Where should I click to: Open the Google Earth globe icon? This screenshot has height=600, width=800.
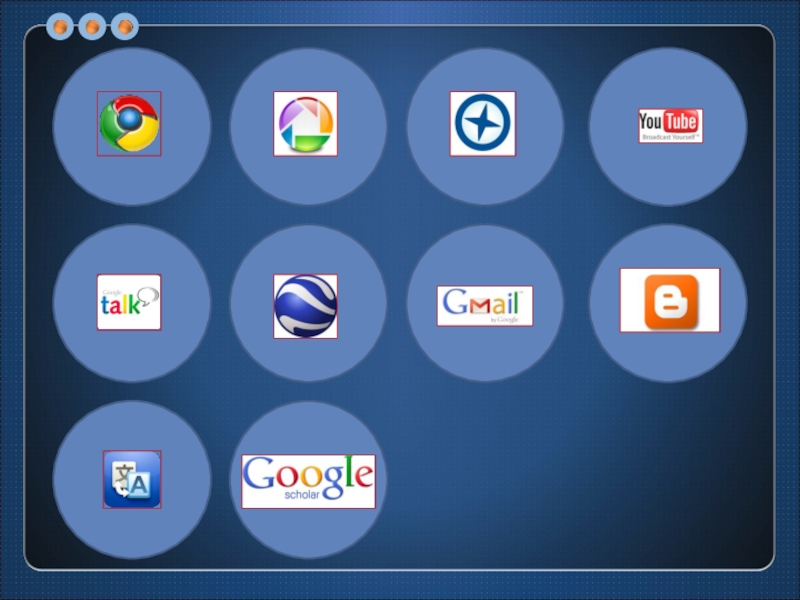306,306
